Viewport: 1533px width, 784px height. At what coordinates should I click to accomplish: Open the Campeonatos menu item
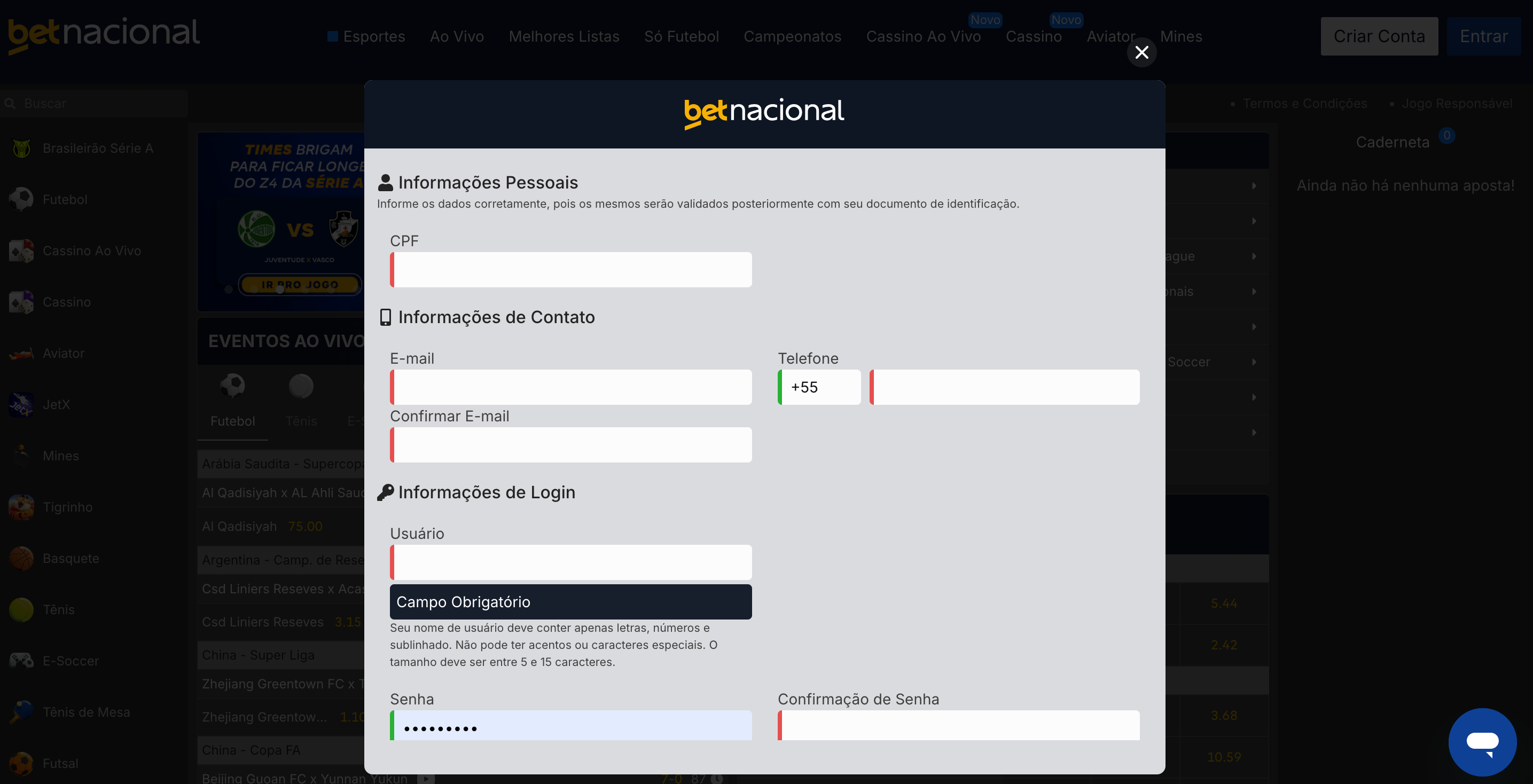click(x=792, y=36)
